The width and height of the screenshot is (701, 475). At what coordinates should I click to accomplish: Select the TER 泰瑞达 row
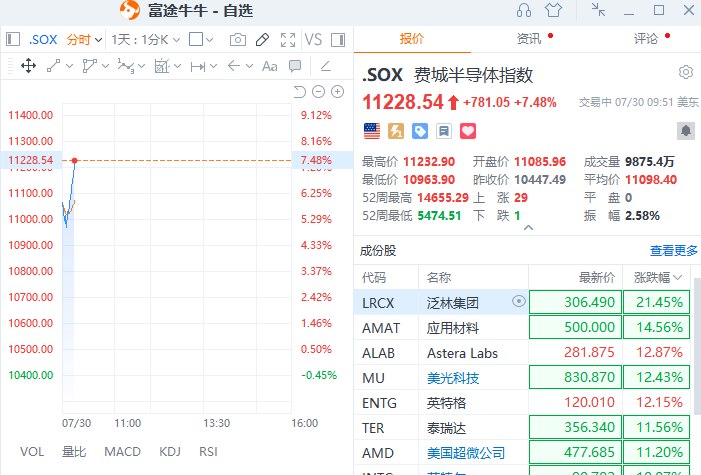pos(522,428)
